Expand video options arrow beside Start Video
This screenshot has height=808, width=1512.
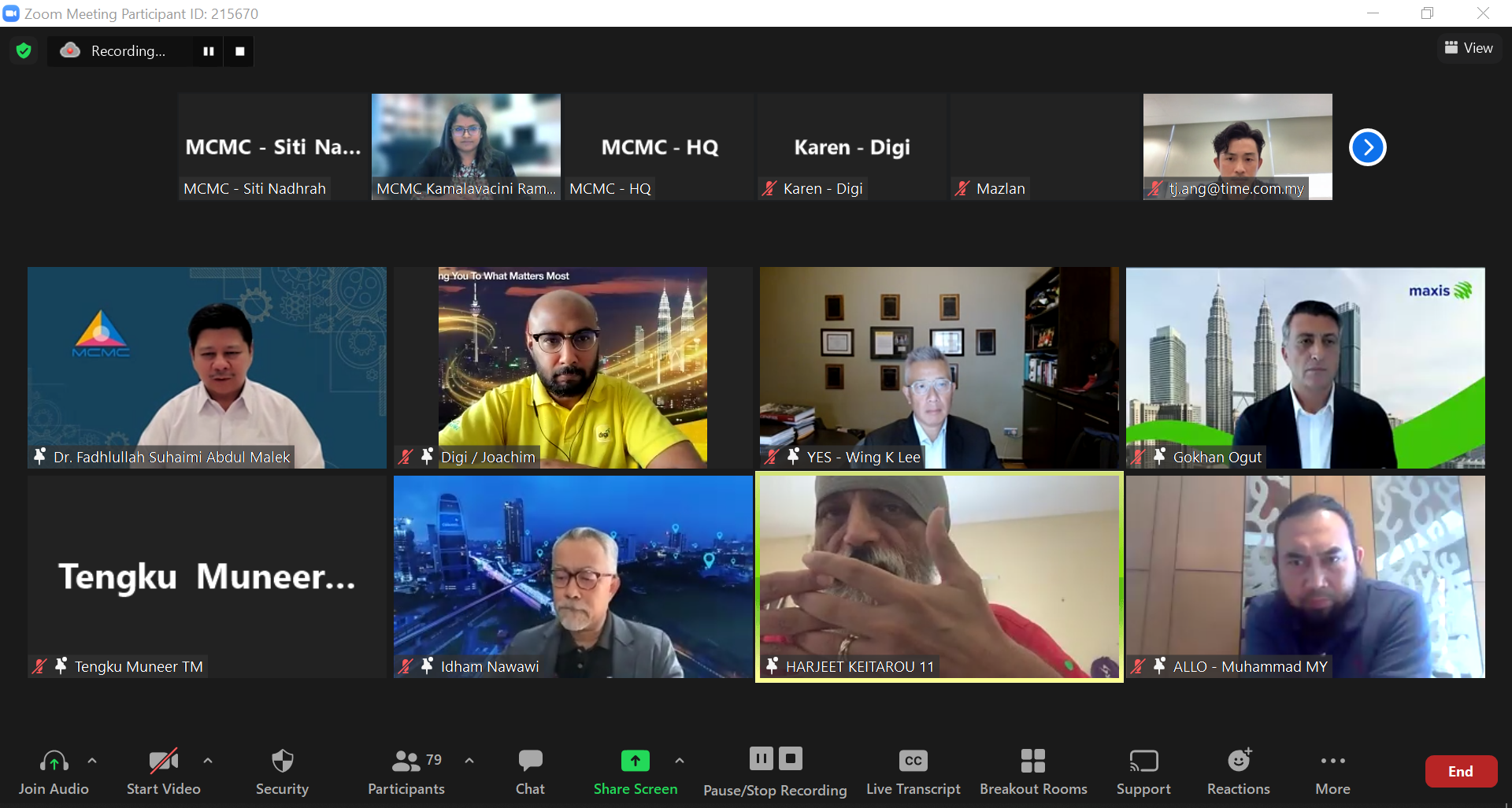point(208,761)
